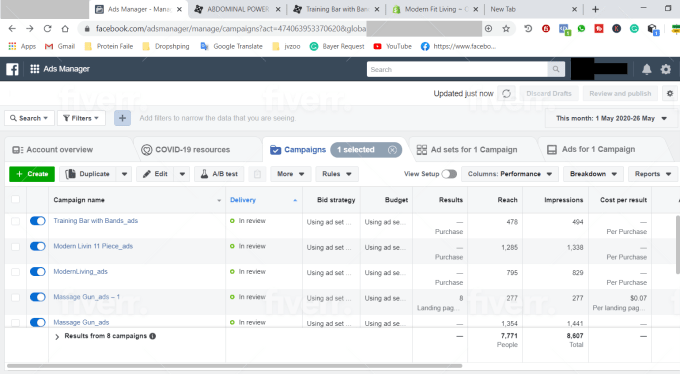This screenshot has width=680, height=374.
Task: Enable the View Setup switch
Action: click(x=449, y=174)
